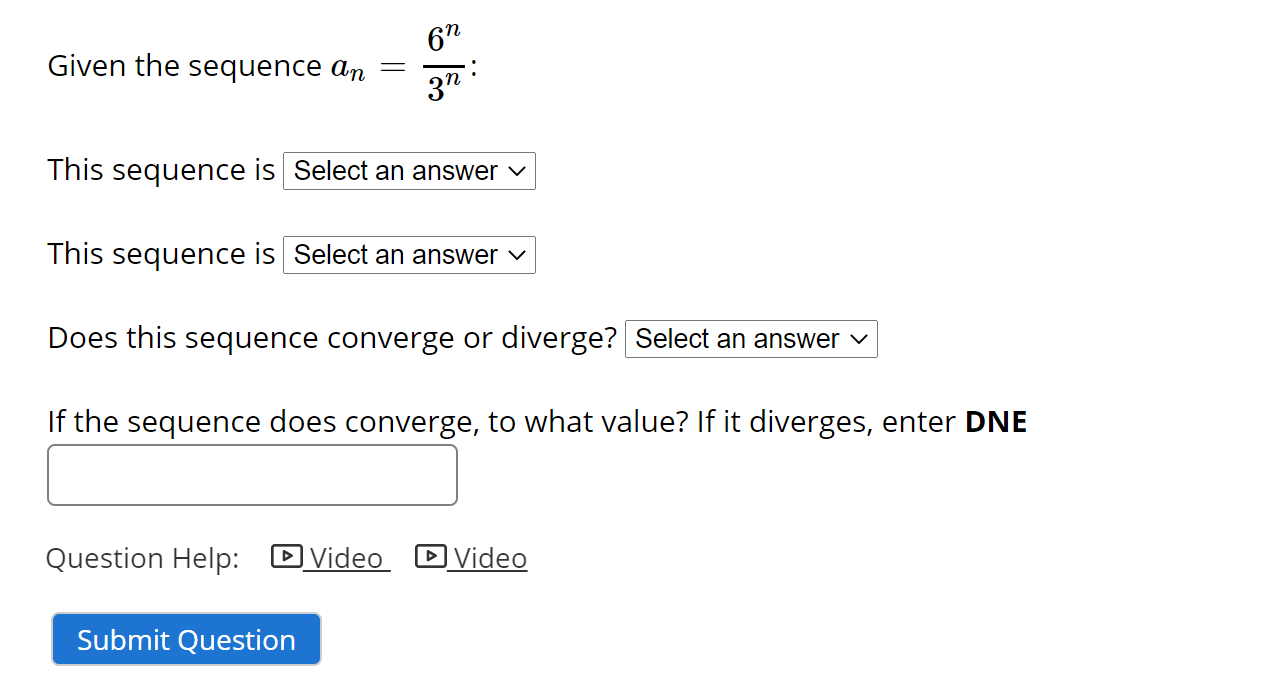Open the second 'Select an answer' dropdown
This screenshot has width=1268, height=698.
409,255
